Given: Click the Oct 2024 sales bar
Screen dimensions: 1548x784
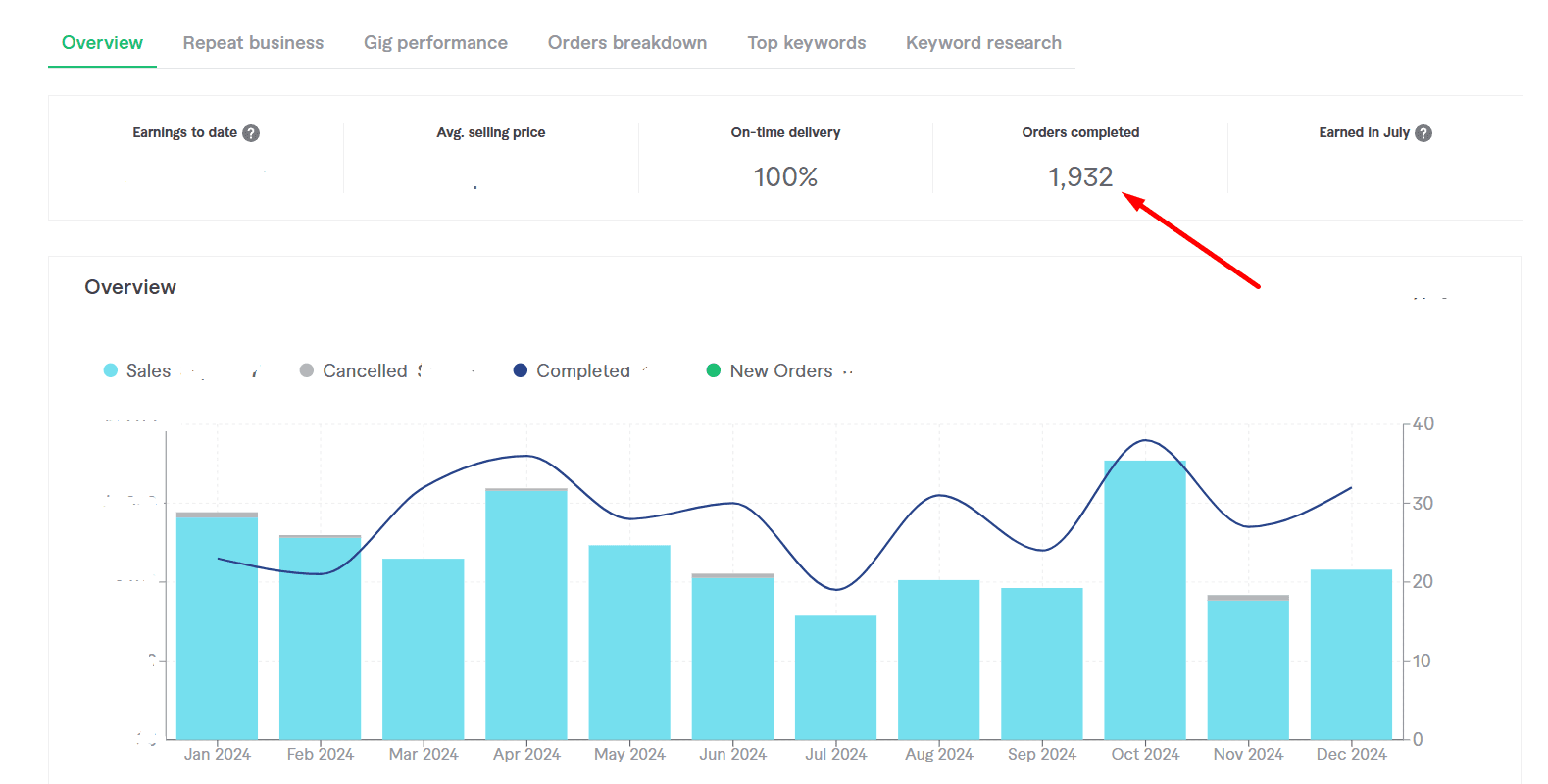Looking at the screenshot, I should pyautogui.click(x=1144, y=600).
